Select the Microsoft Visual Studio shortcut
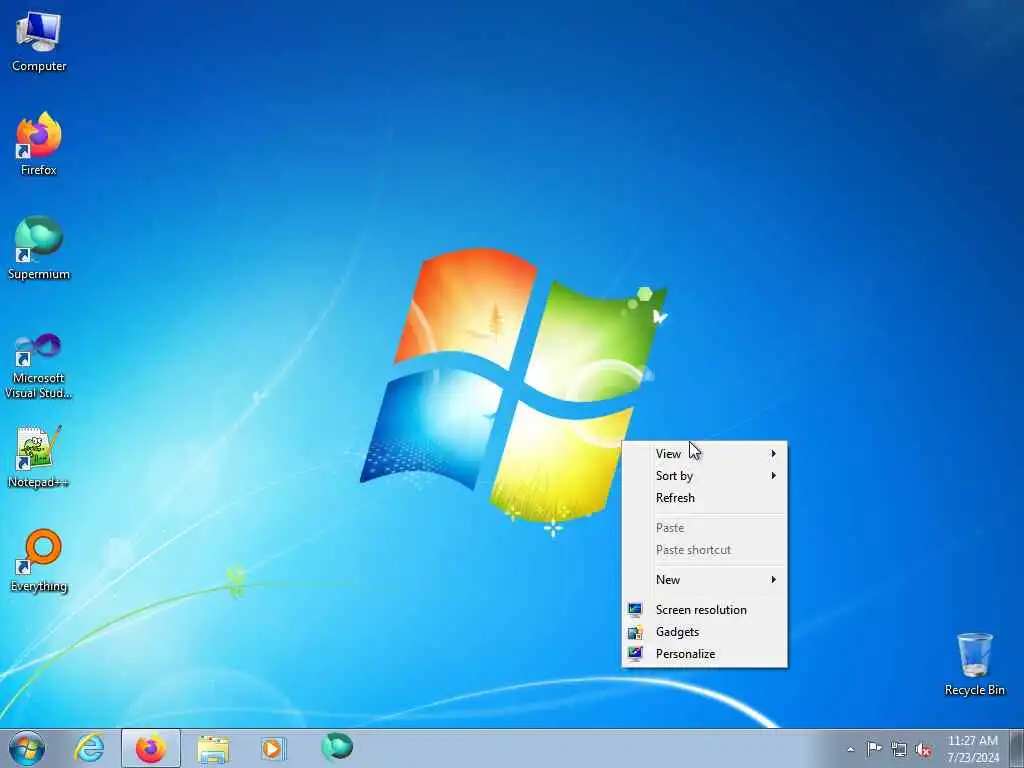Image resolution: width=1024 pixels, height=768 pixels. point(39,366)
